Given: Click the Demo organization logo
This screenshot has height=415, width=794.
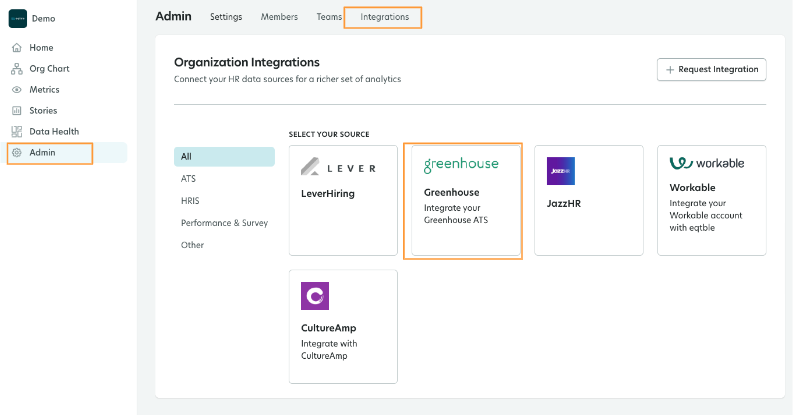Looking at the screenshot, I should [x=18, y=19].
